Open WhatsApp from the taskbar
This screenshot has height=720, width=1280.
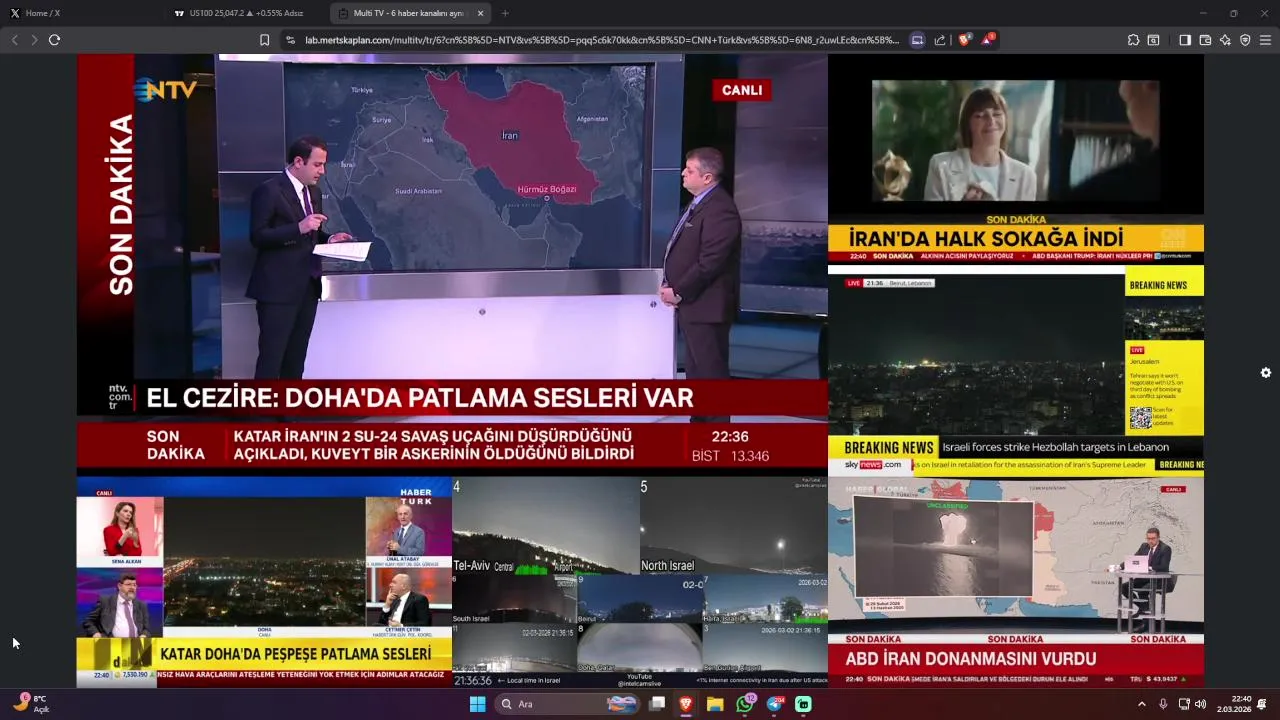coord(745,704)
